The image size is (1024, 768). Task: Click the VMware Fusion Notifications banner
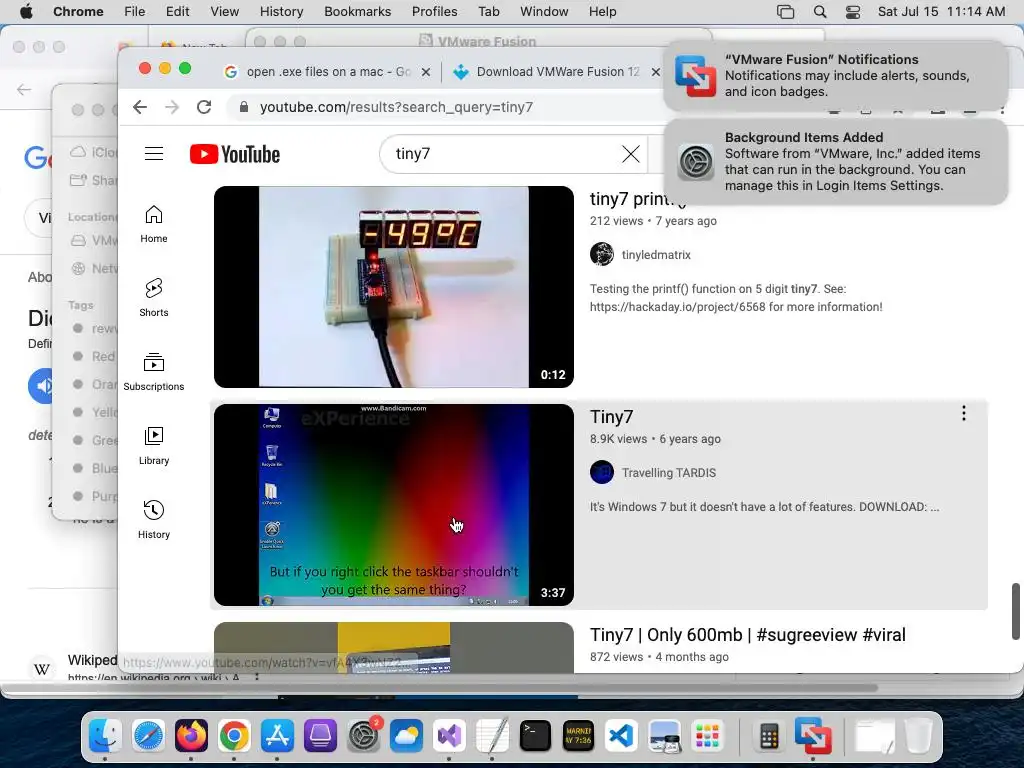[x=835, y=75]
